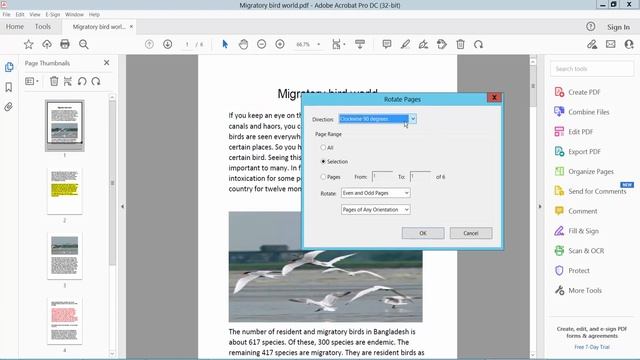Print the document using printer icon

(65, 44)
